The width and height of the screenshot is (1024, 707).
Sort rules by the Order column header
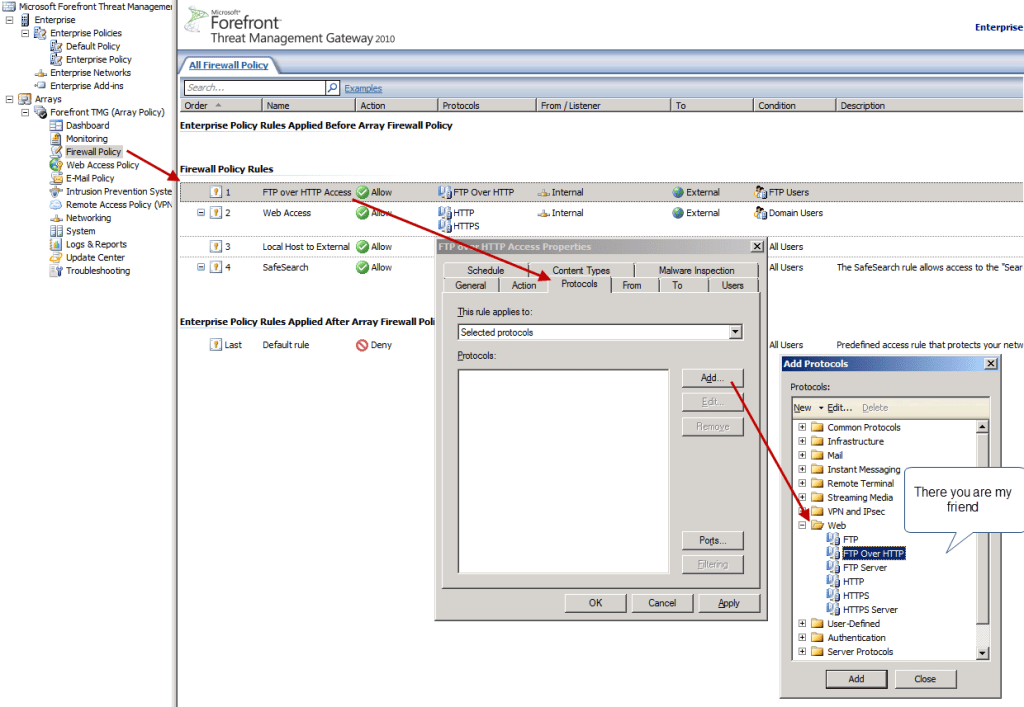point(221,106)
